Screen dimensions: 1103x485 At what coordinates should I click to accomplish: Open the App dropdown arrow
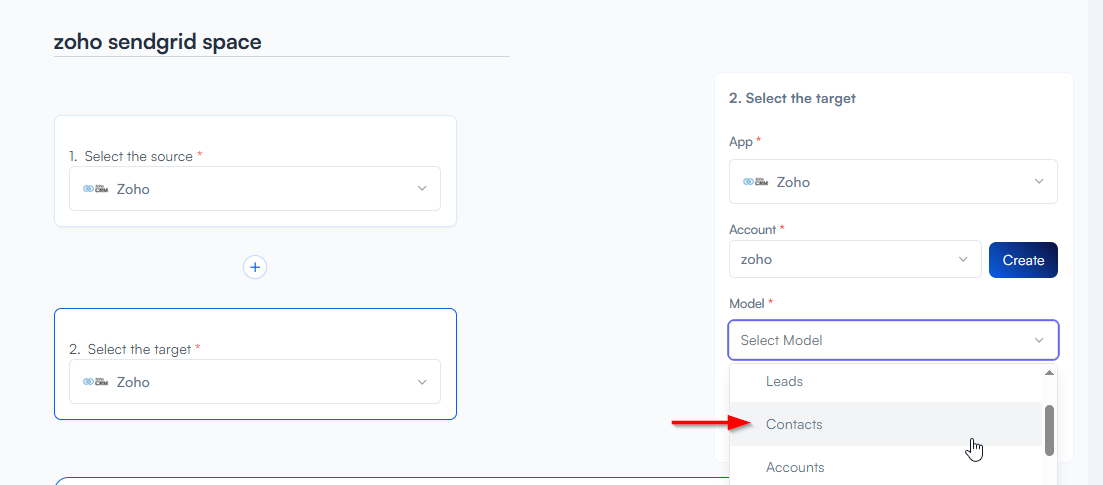(x=1039, y=182)
